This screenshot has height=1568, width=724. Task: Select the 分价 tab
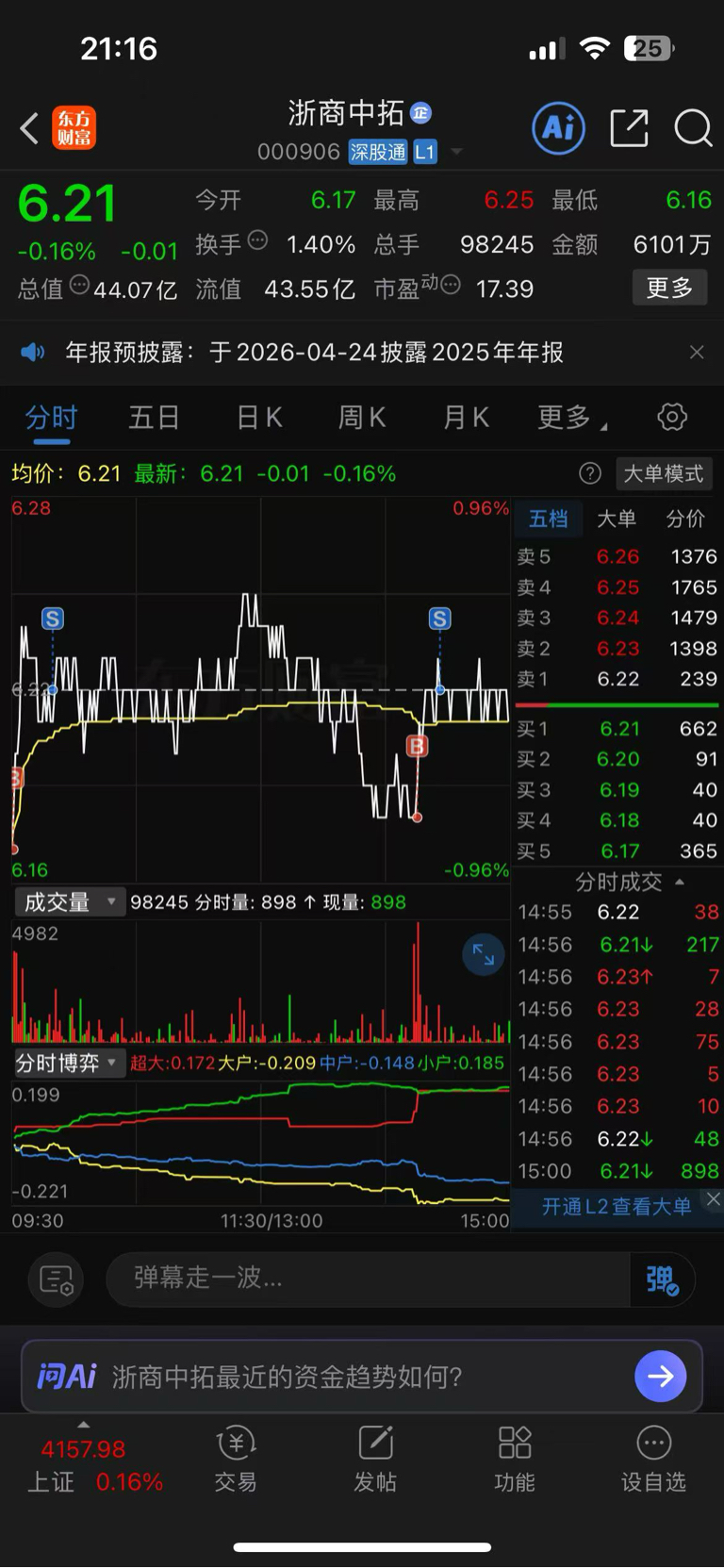(x=685, y=519)
